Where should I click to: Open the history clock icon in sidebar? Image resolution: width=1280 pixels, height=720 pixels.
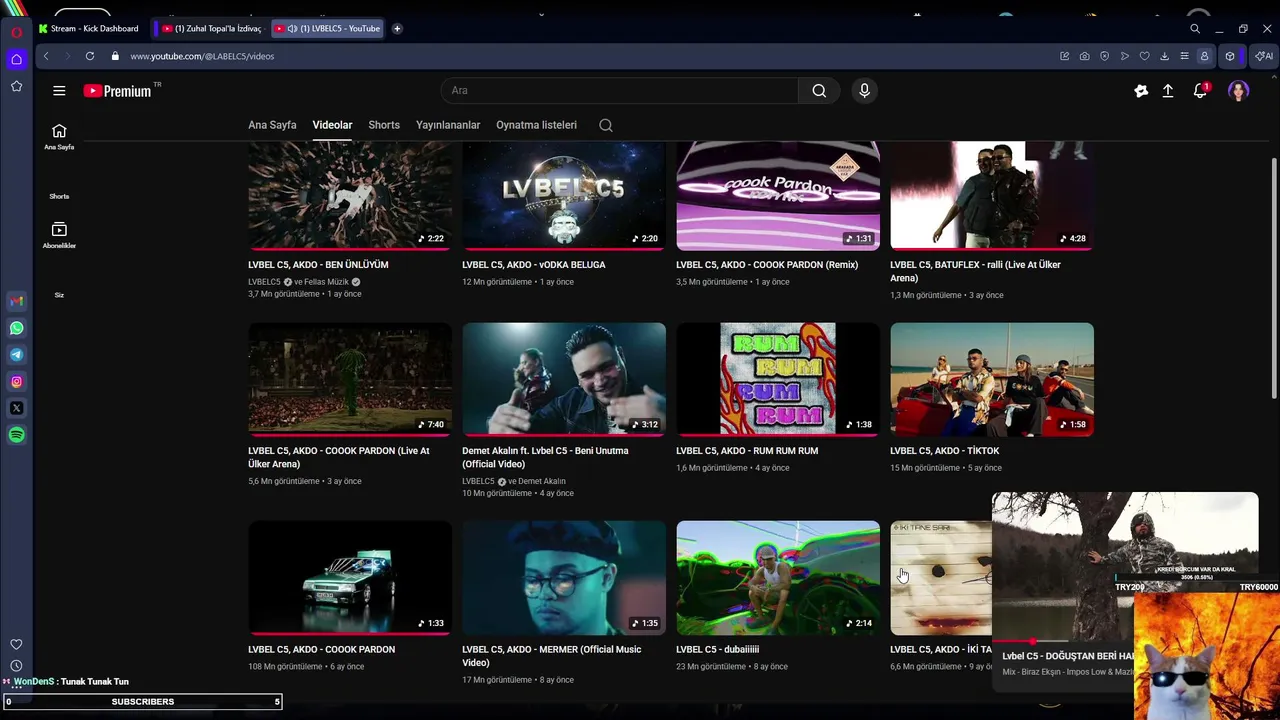16,666
